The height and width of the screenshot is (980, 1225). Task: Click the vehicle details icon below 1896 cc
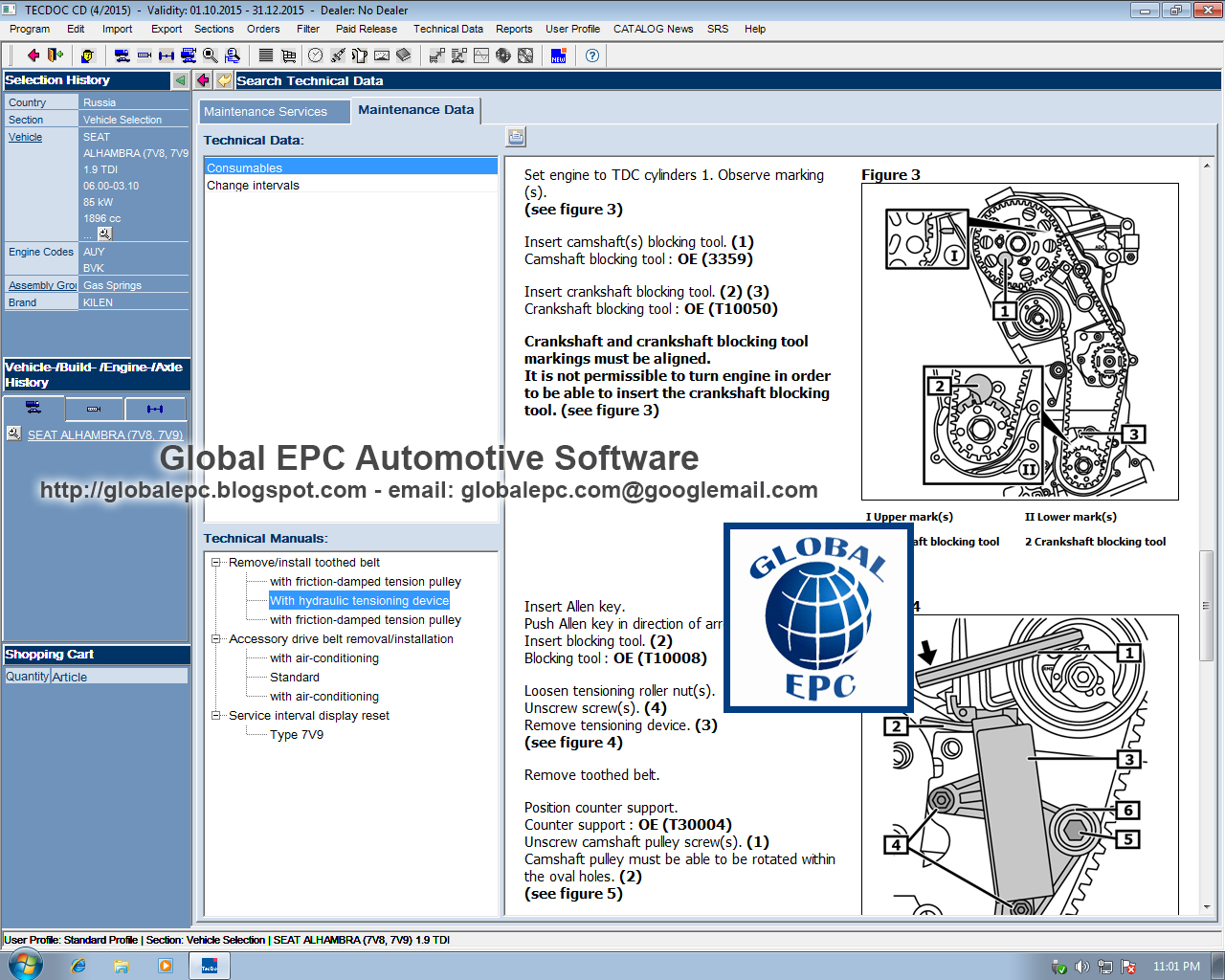point(104,234)
